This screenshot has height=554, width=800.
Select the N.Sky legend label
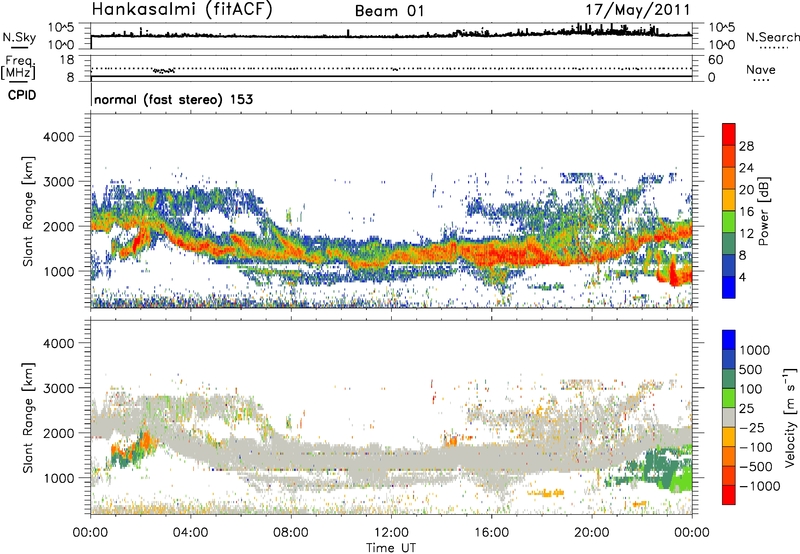point(19,37)
